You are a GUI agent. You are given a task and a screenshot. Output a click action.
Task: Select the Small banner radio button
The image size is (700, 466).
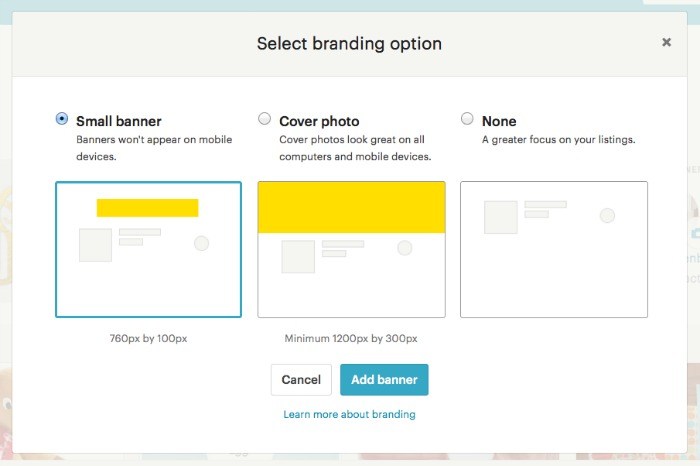coord(62,119)
